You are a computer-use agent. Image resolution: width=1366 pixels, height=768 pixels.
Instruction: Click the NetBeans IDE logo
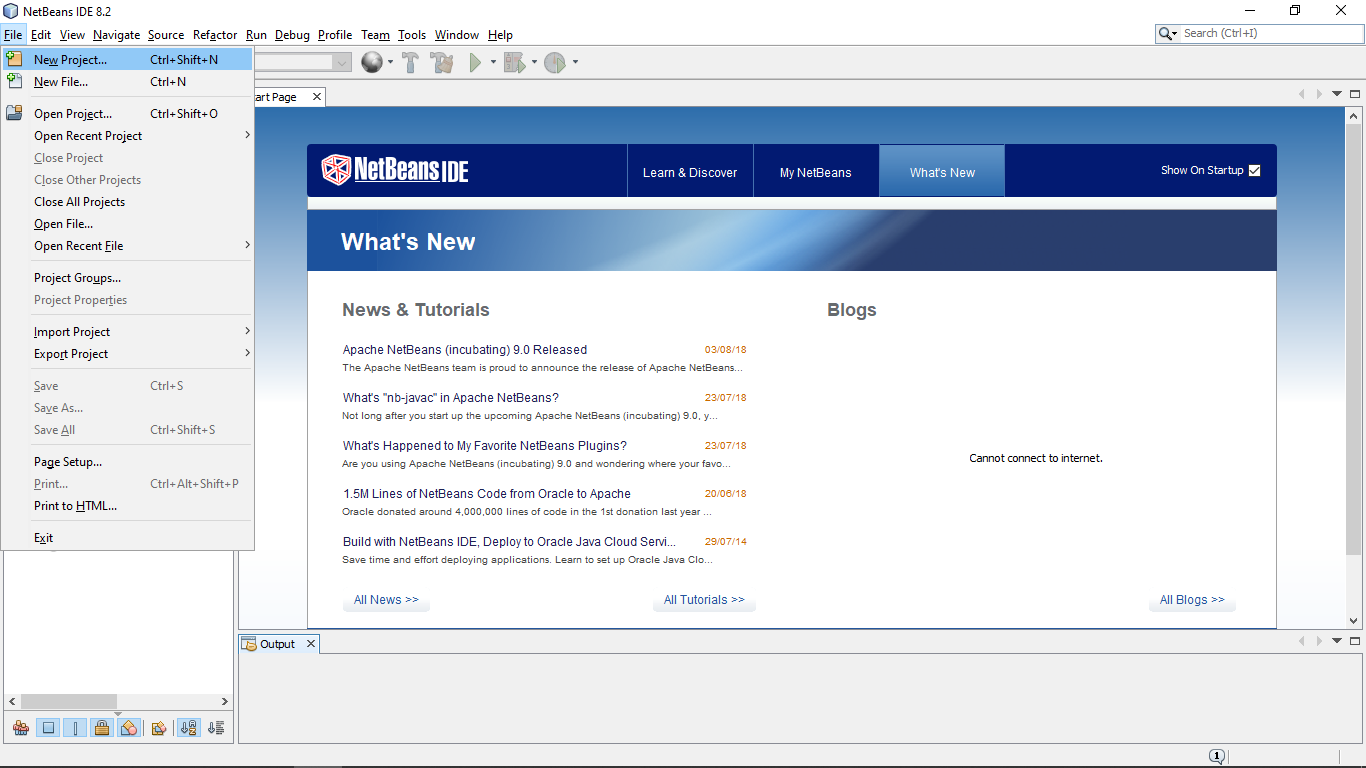click(x=395, y=170)
